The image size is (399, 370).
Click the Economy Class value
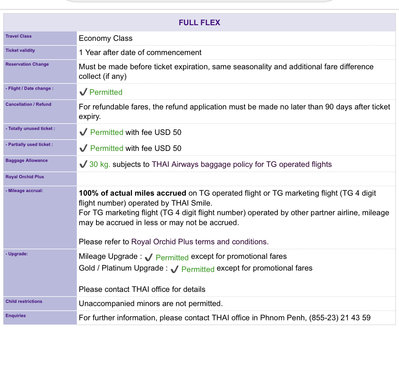pos(106,38)
